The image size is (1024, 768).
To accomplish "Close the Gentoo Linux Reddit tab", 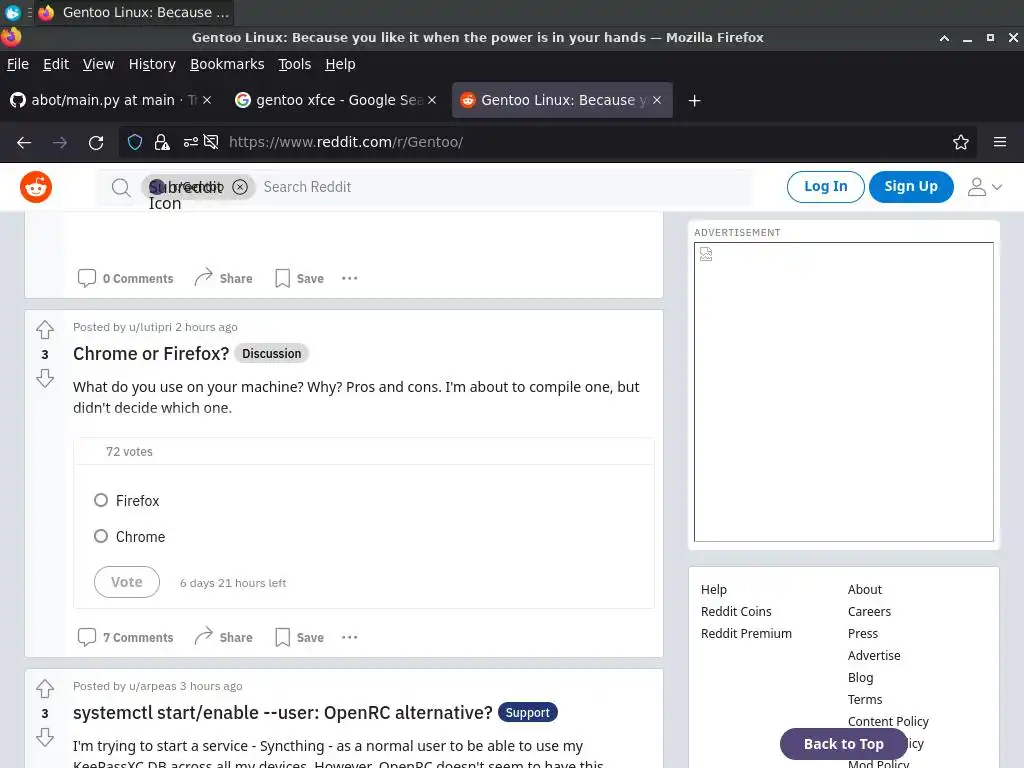I will [x=657, y=100].
